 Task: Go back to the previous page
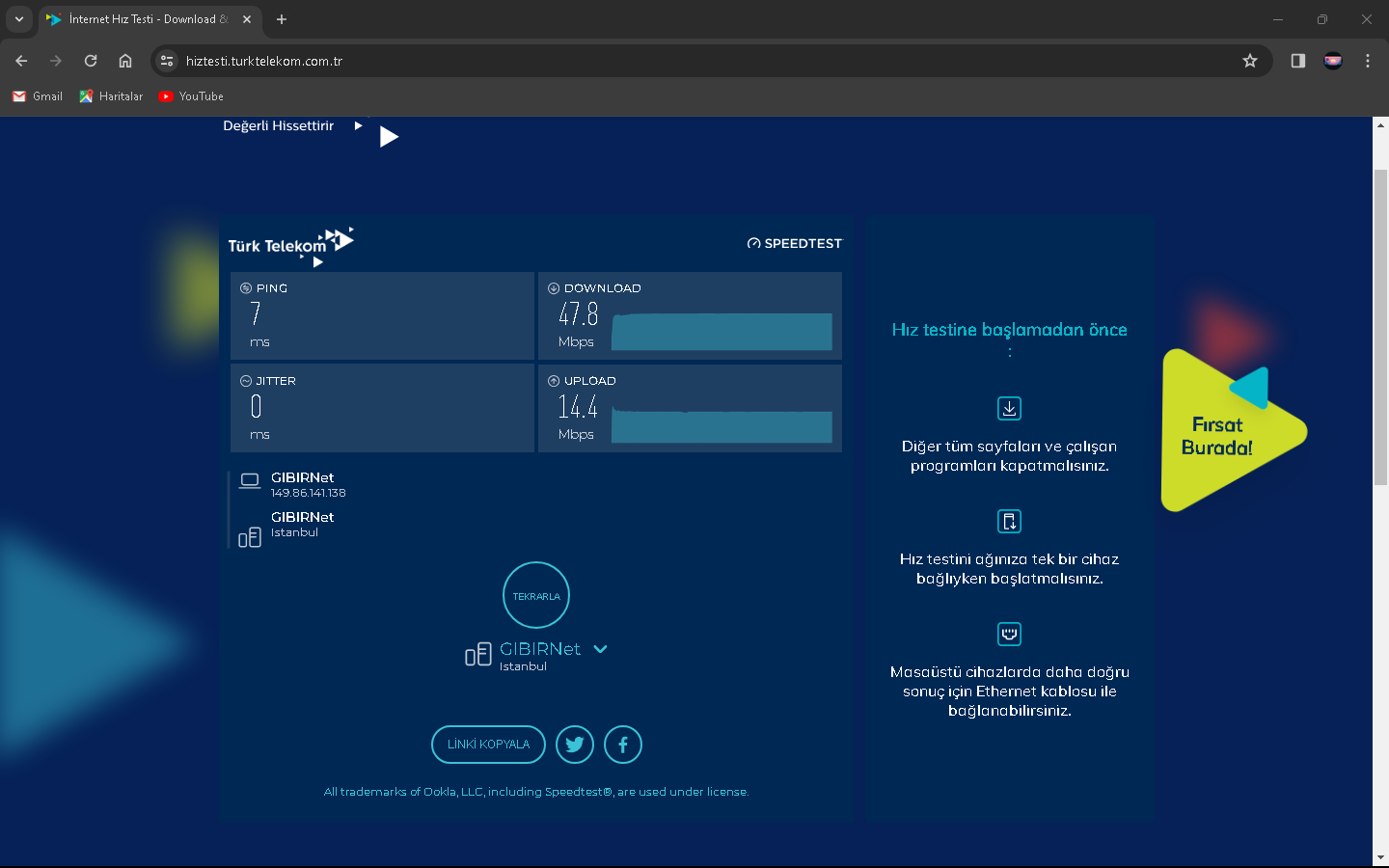21,61
